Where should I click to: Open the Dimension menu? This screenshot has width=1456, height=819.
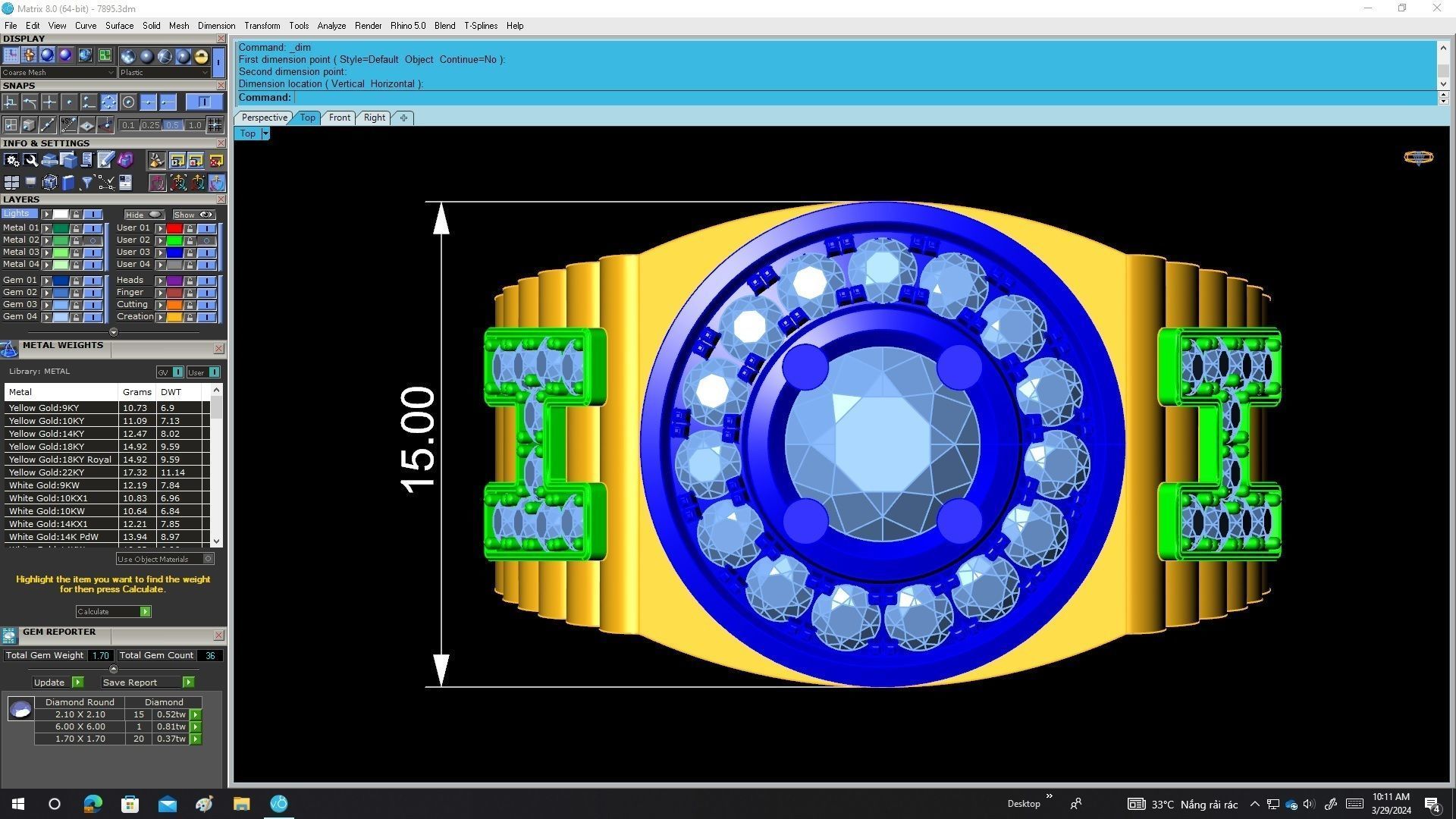pyautogui.click(x=216, y=26)
